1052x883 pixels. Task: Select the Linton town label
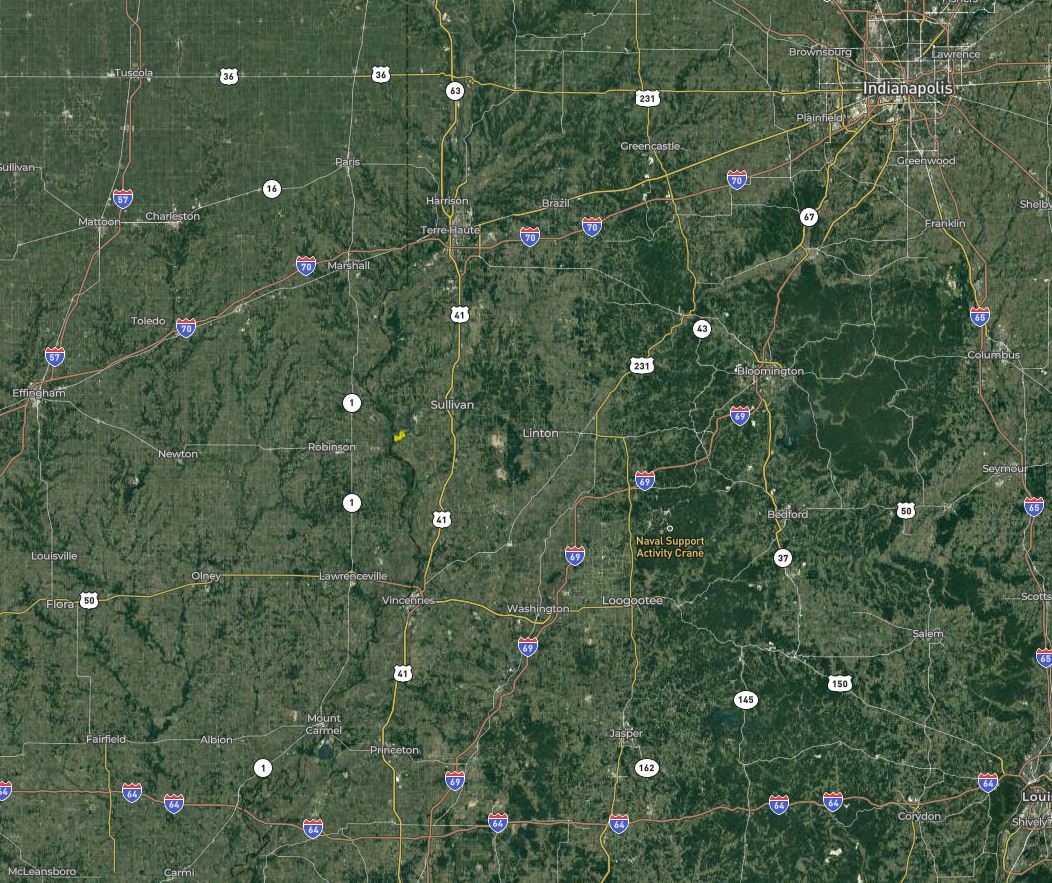click(x=540, y=433)
